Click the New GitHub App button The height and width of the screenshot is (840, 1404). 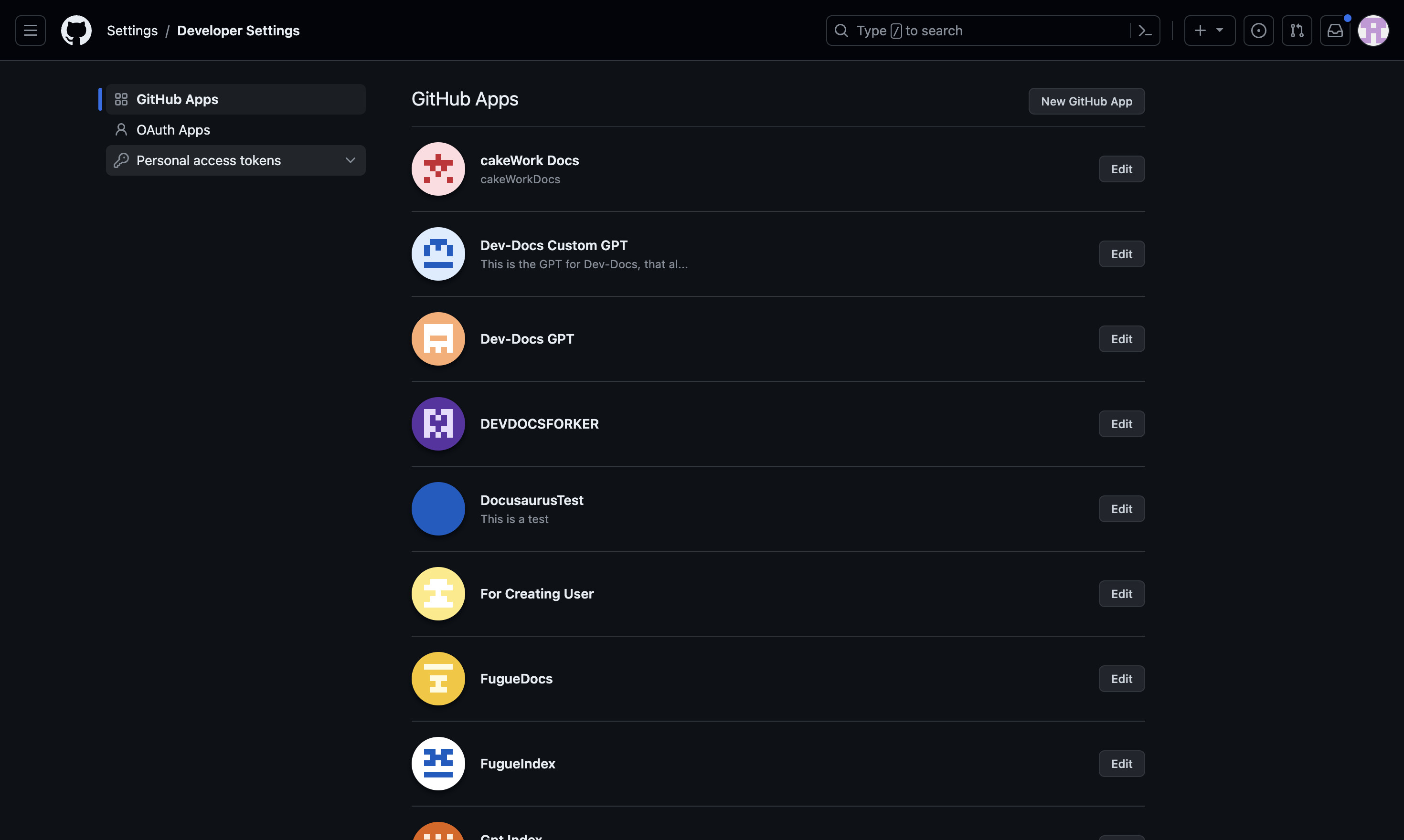click(x=1085, y=101)
